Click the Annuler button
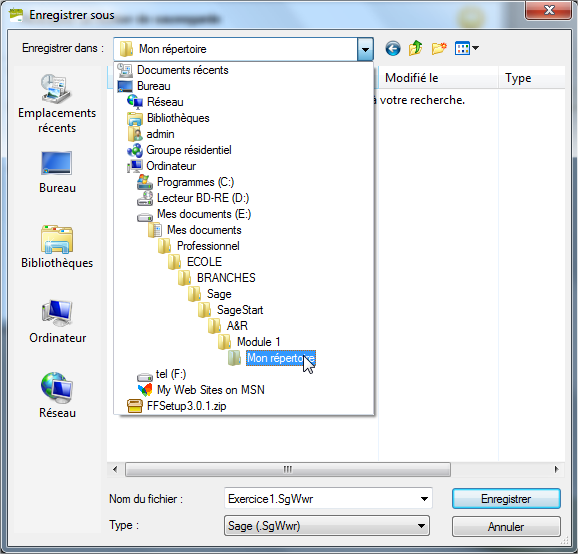The height and width of the screenshot is (554, 578). pyautogui.click(x=506, y=526)
